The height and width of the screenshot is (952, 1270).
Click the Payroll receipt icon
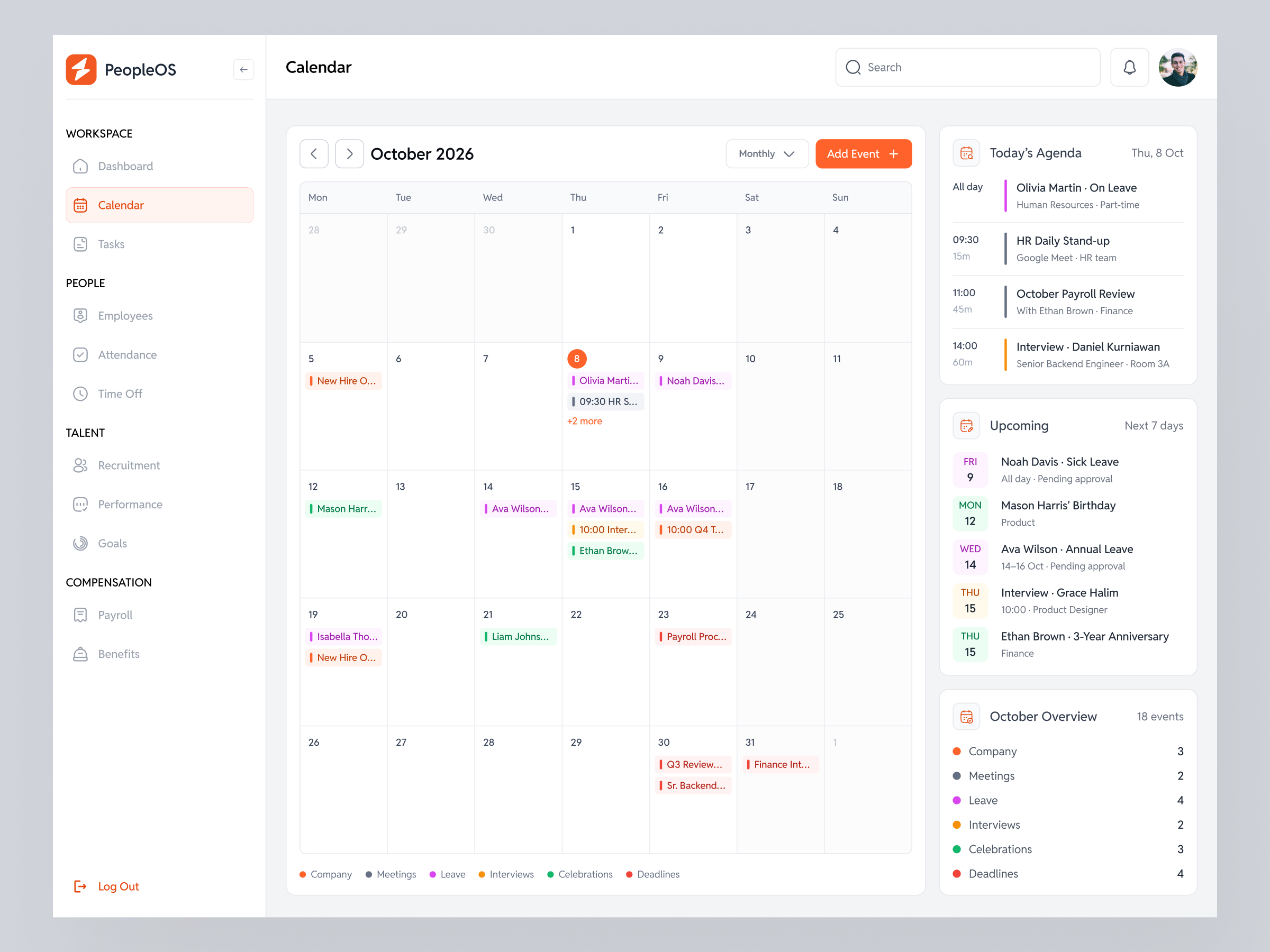80,615
